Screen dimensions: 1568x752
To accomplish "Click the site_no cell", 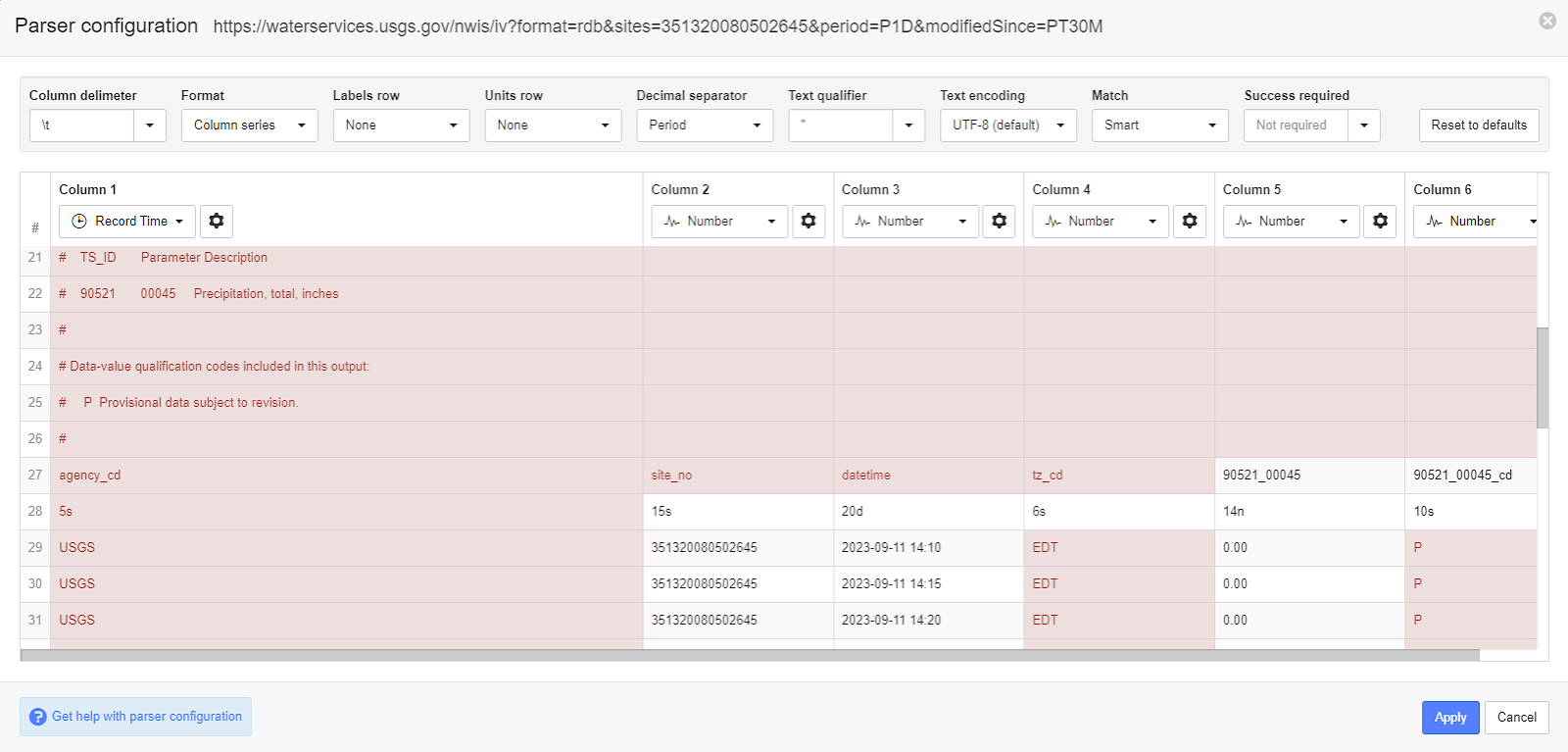I will [738, 476].
